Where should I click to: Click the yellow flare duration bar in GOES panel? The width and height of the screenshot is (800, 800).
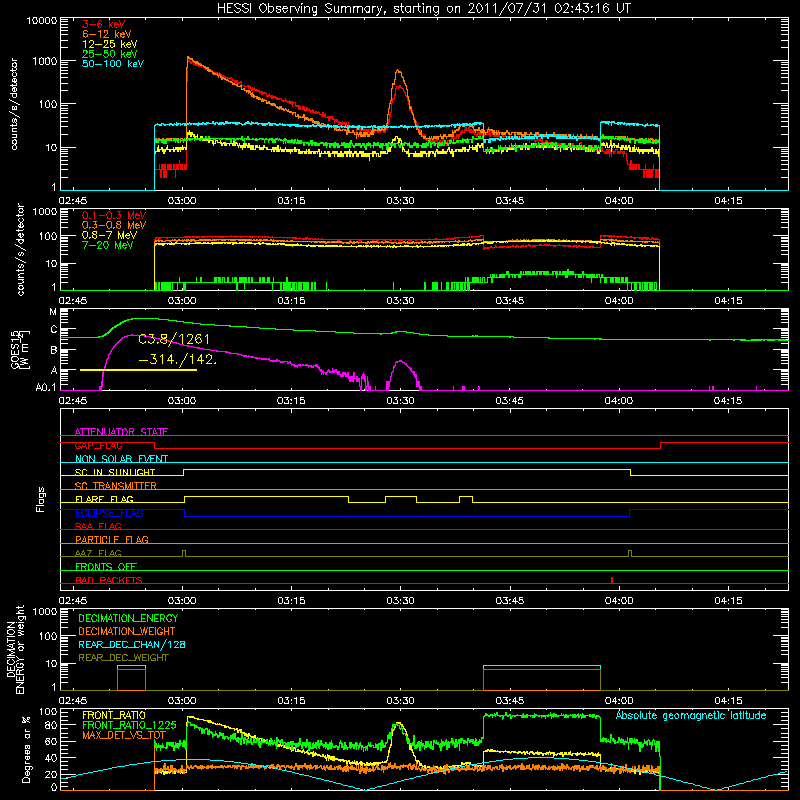pyautogui.click(x=138, y=370)
